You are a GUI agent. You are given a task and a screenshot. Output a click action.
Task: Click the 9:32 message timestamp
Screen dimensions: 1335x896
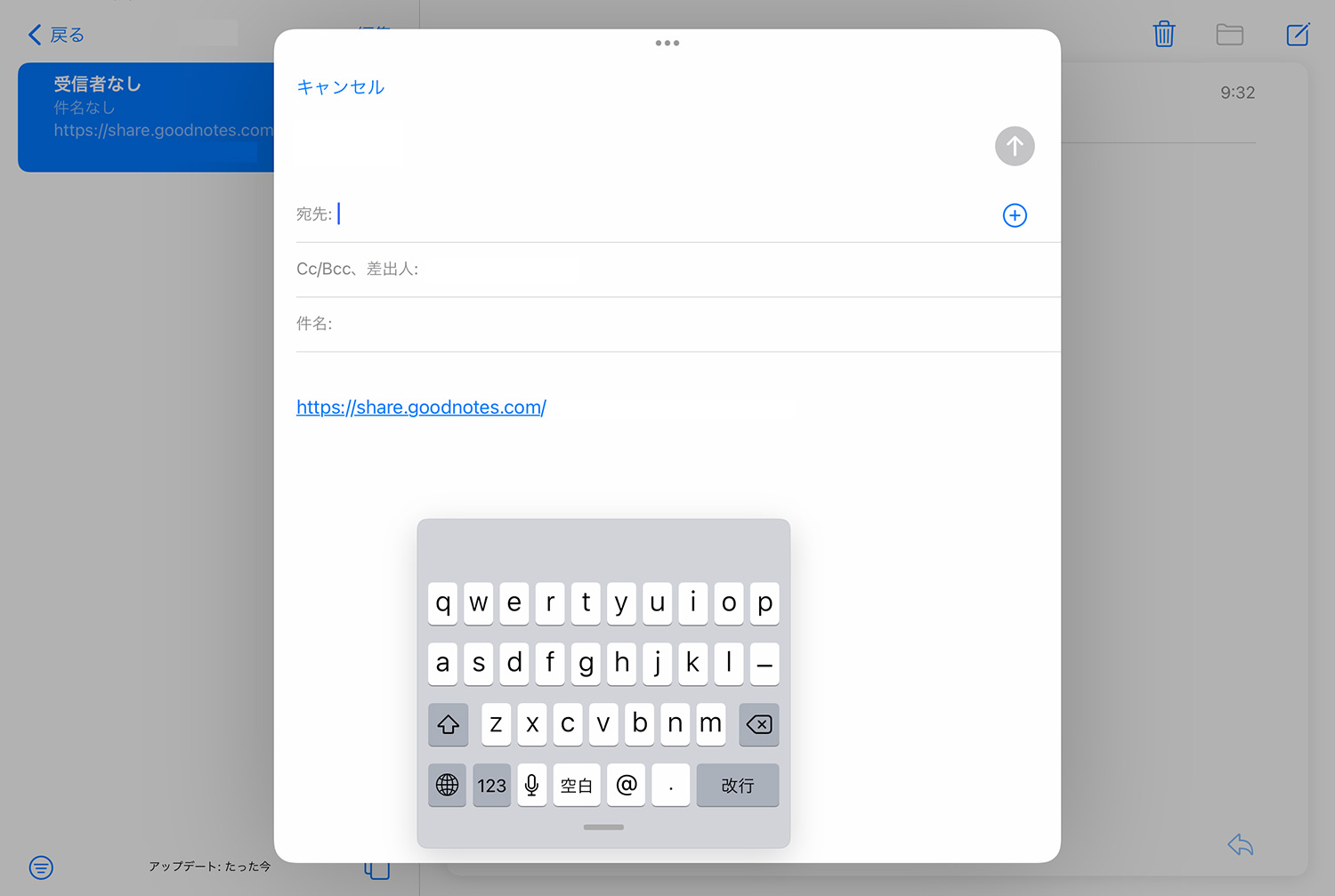click(1238, 93)
